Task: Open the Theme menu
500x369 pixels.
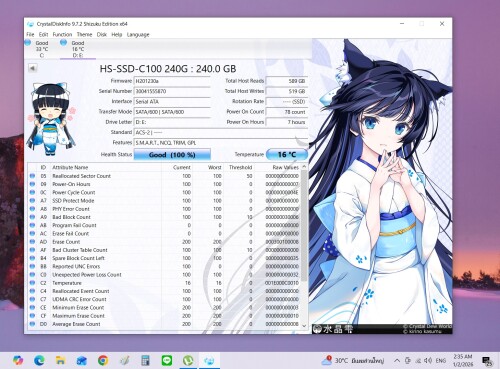Action: pyautogui.click(x=84, y=34)
